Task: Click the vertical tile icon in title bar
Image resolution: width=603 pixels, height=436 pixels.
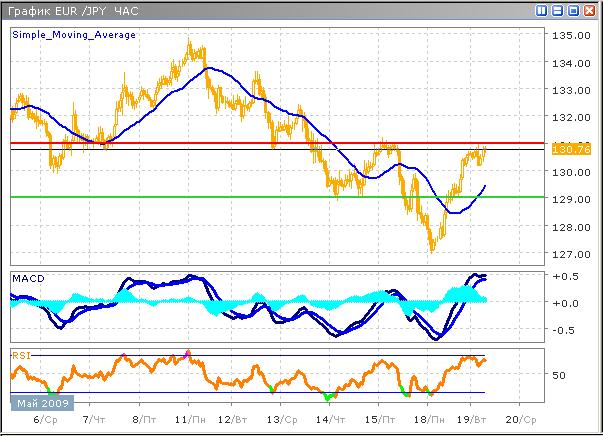Action: click(x=542, y=10)
